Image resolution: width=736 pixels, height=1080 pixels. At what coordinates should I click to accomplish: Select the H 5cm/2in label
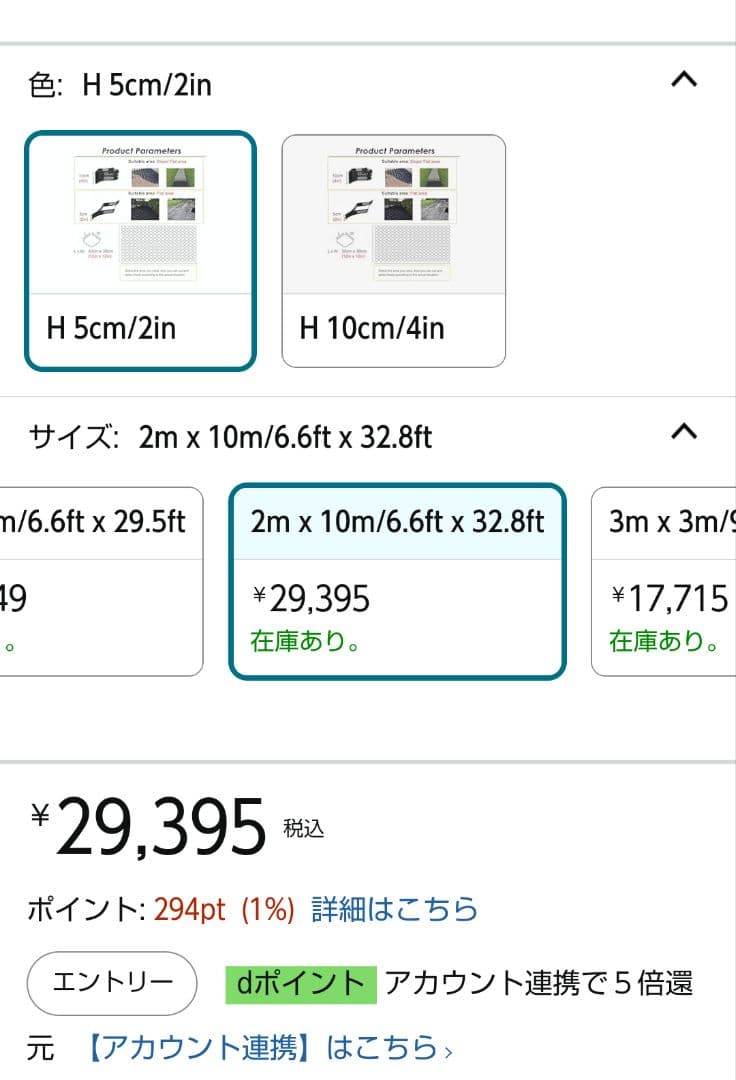click(x=111, y=328)
